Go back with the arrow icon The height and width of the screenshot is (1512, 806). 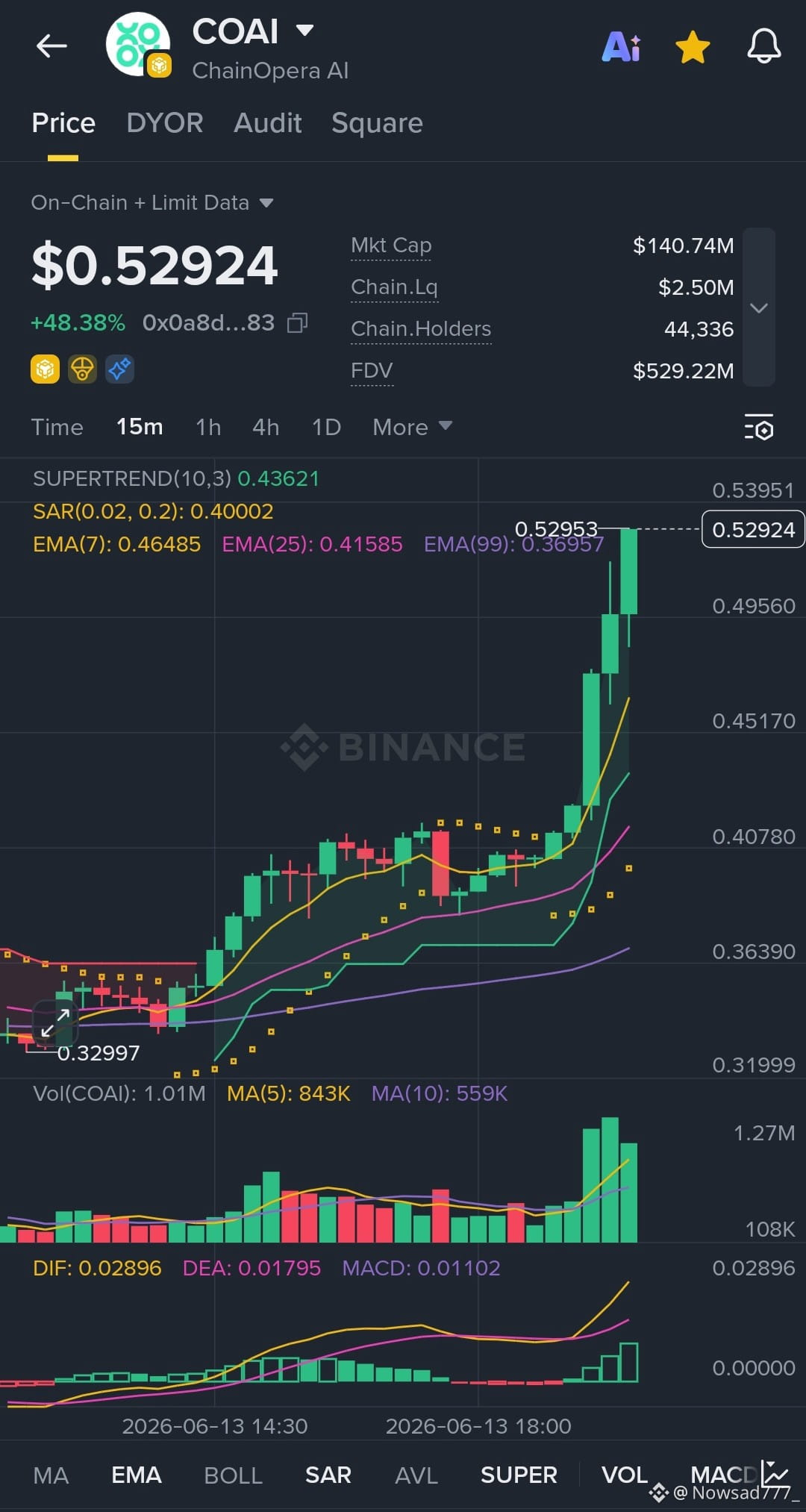[x=51, y=46]
